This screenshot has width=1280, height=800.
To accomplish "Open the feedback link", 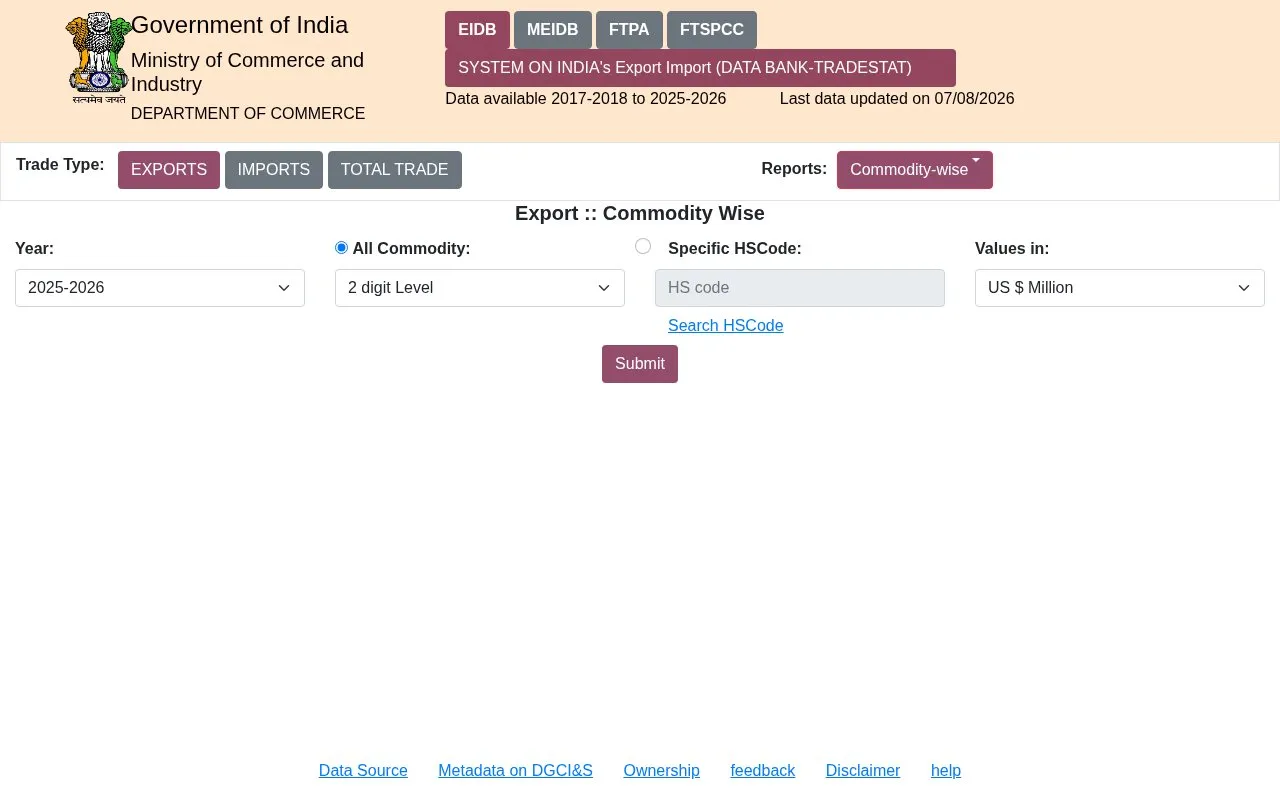I will [x=763, y=771].
